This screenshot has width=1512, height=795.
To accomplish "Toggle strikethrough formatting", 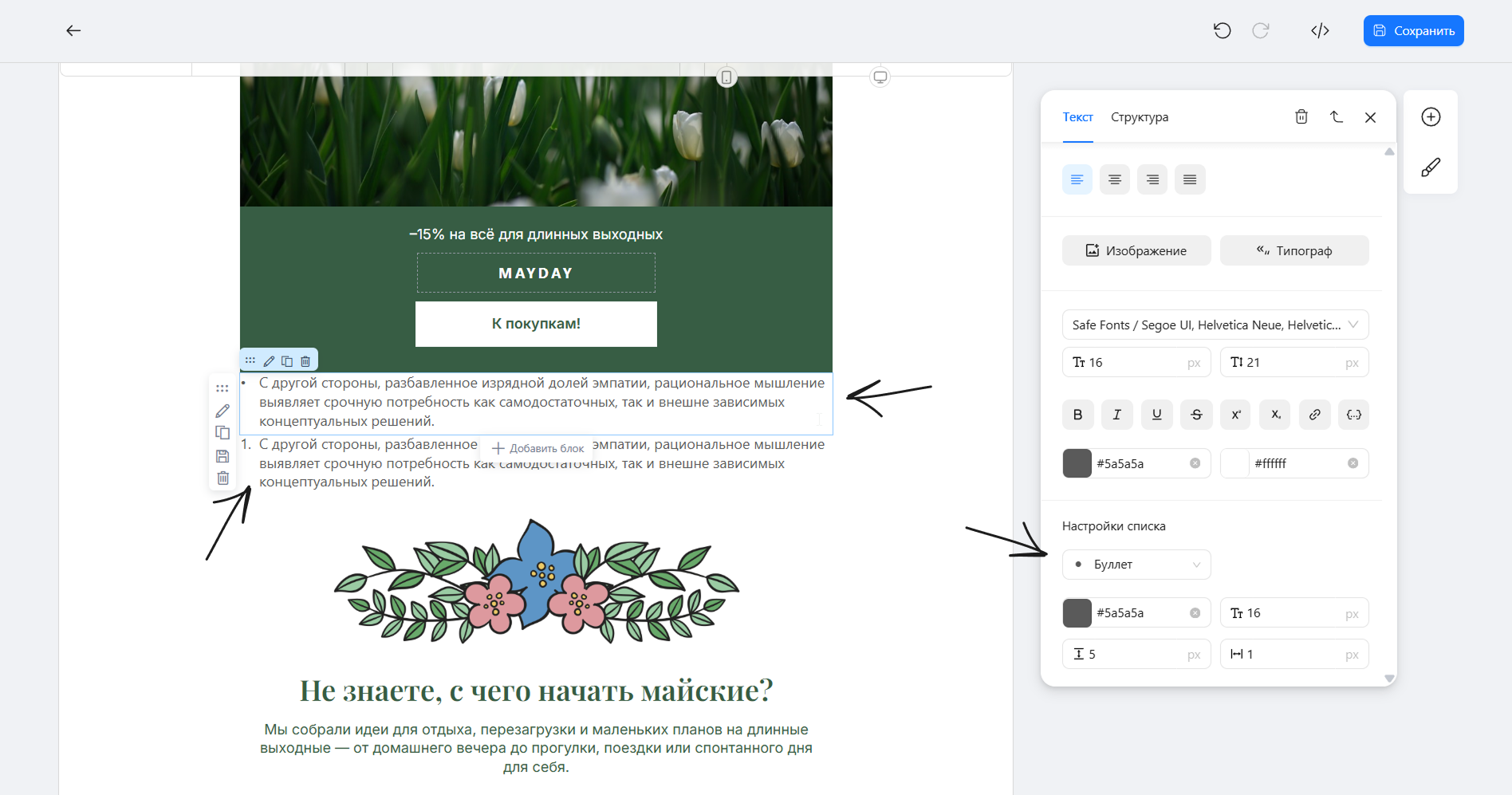I will (x=1196, y=415).
